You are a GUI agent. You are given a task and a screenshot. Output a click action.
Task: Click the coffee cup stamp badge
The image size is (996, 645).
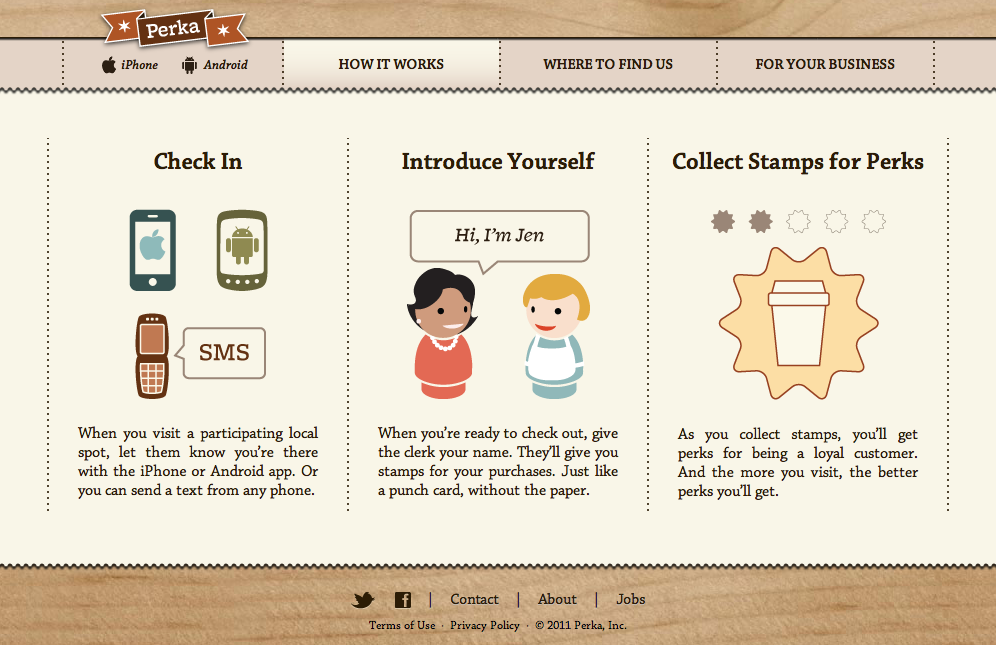pyautogui.click(x=798, y=323)
